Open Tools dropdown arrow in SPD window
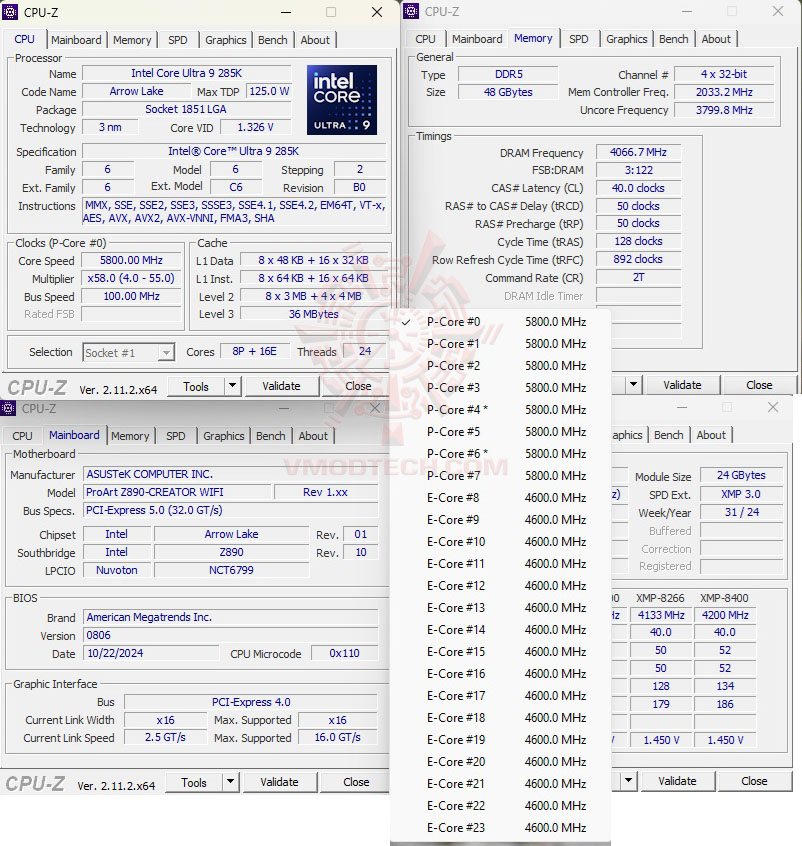 (x=628, y=781)
